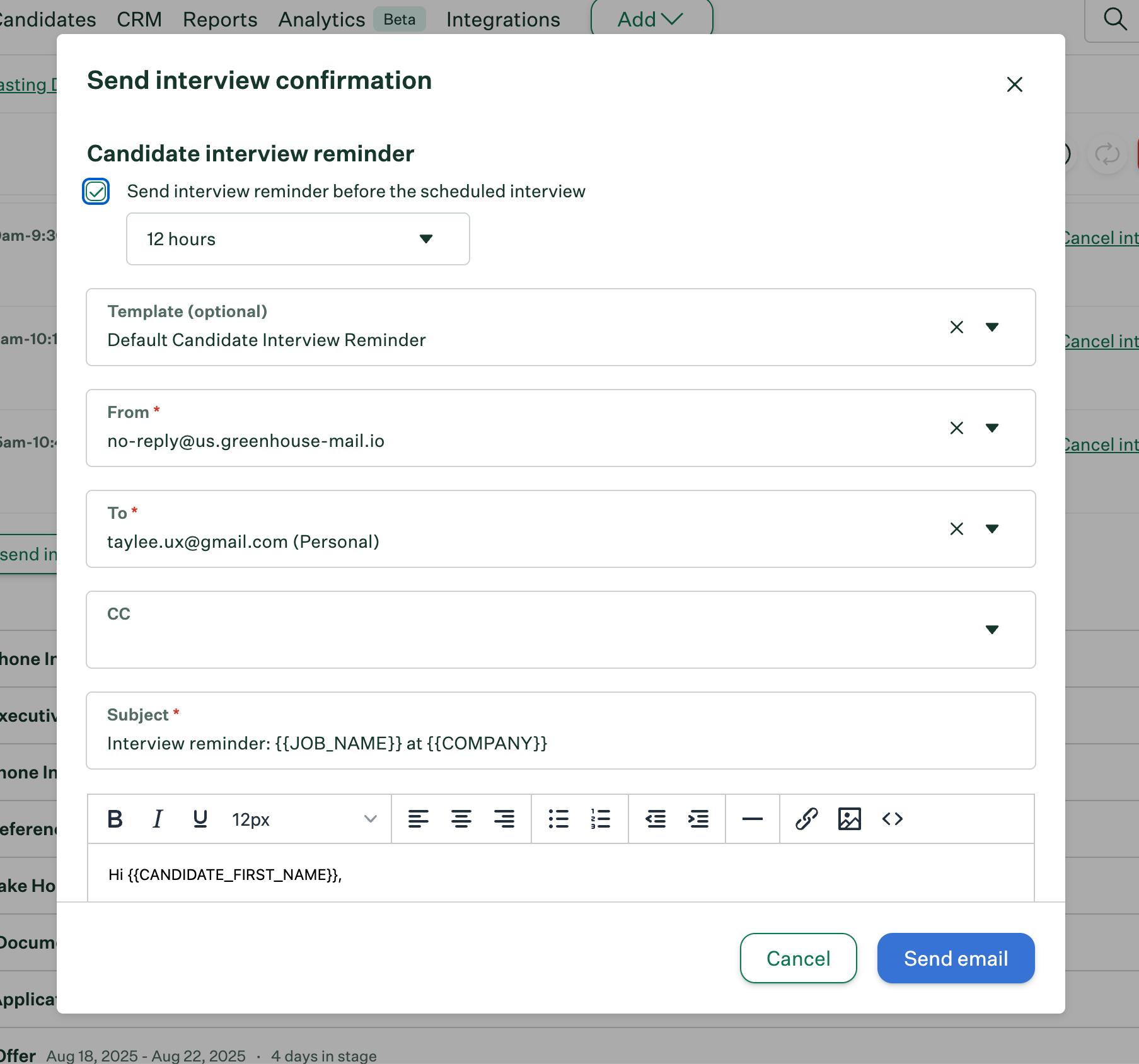Viewport: 1139px width, 1064px height.
Task: Apply italic formatting
Action: click(158, 819)
